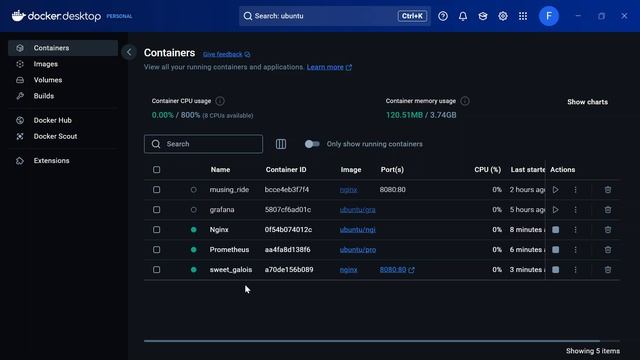Viewport: 640px width, 360px height.
Task: Click the horizontal scrollbar below the table
Action: pos(372,341)
